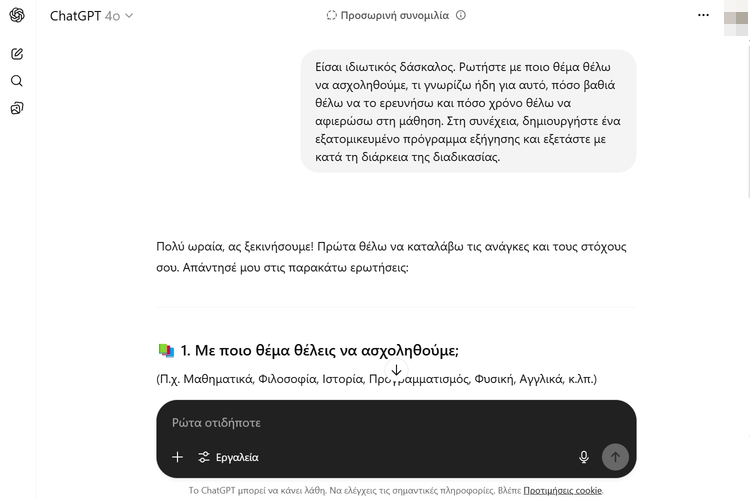Click the info icon beside Προσωρινή συνομιλία

(461, 15)
